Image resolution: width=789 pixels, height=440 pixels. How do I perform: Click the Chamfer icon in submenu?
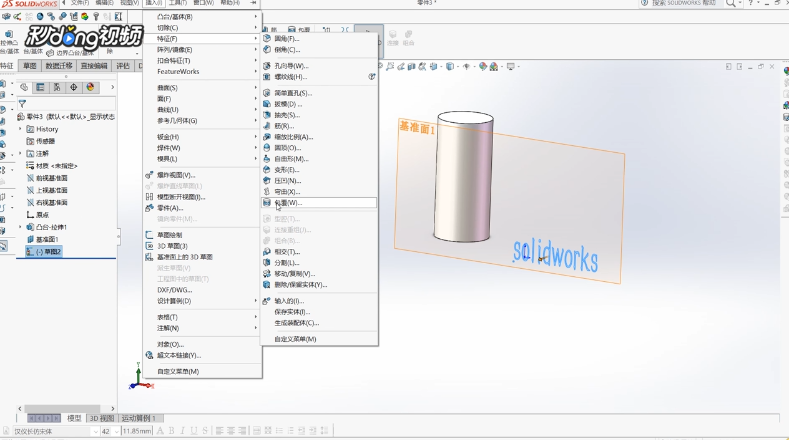[267, 49]
